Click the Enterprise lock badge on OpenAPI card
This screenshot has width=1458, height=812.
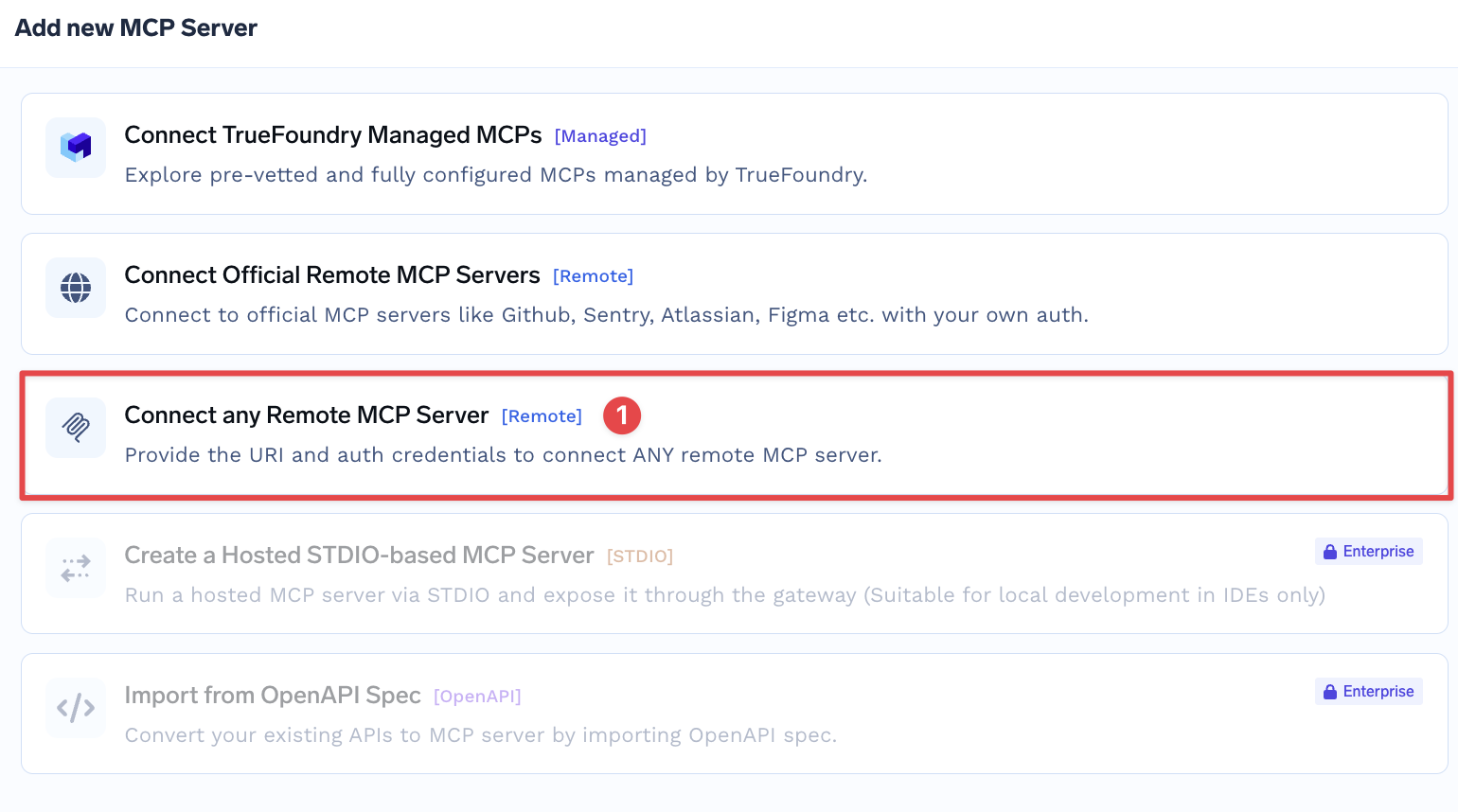(1368, 692)
